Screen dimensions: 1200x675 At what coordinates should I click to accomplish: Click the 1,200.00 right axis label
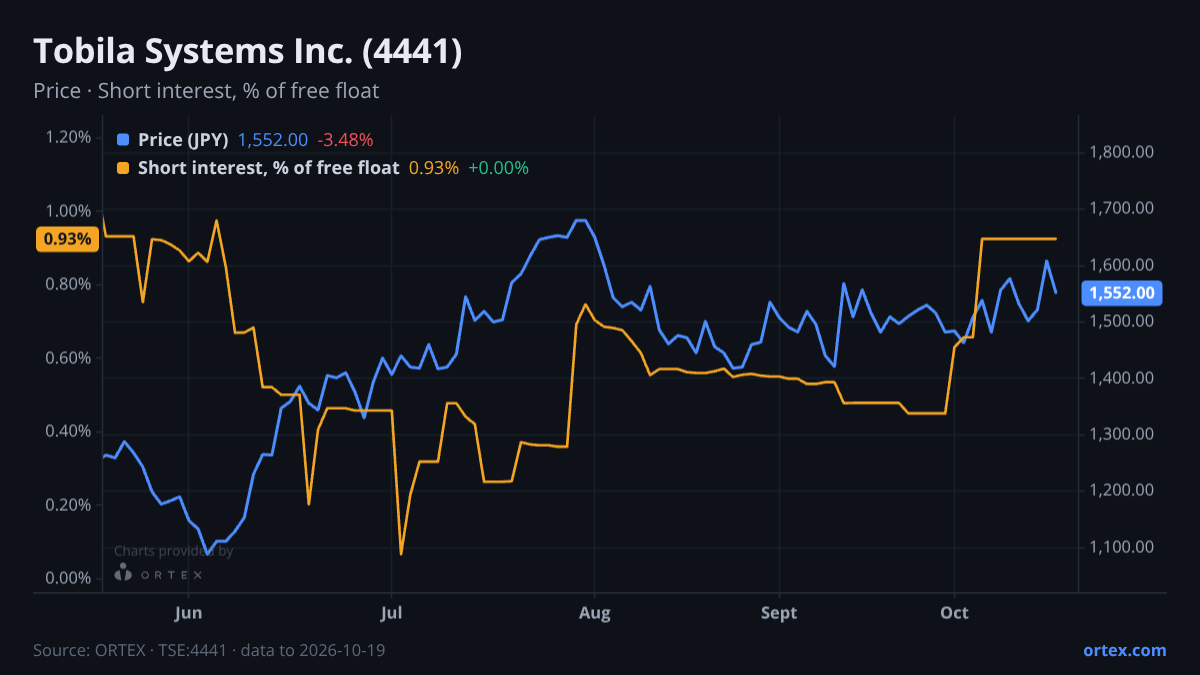pos(1122,490)
